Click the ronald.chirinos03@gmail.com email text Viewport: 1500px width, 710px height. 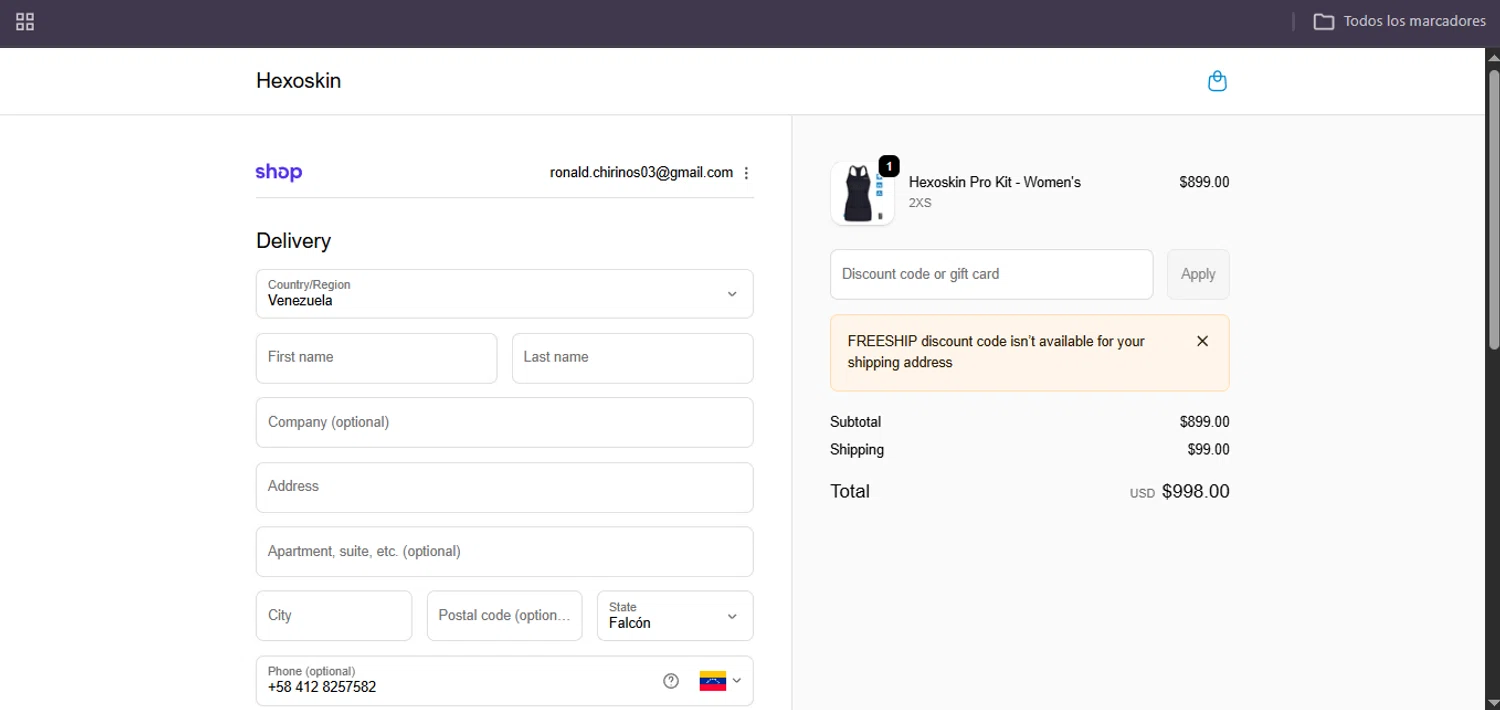[x=641, y=173]
